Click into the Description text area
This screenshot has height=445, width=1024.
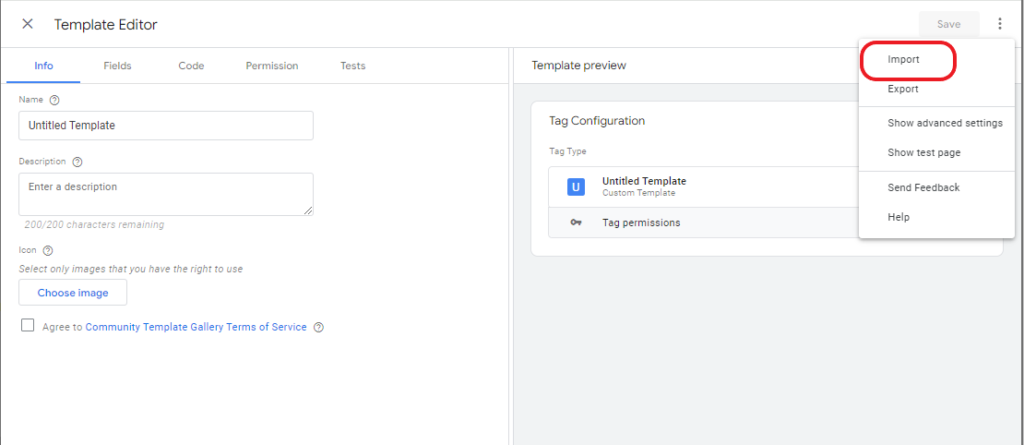pos(166,193)
